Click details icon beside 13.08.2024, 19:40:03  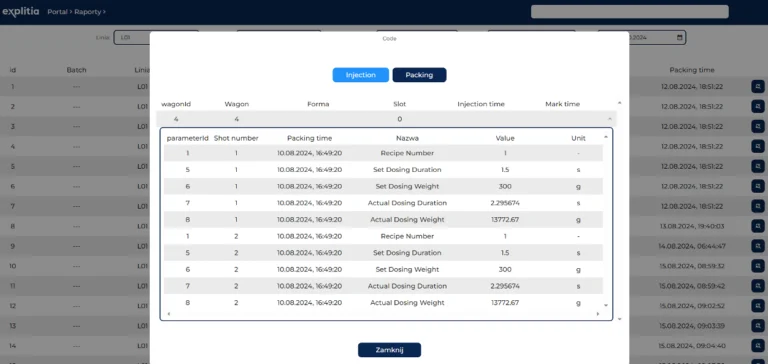(757, 226)
